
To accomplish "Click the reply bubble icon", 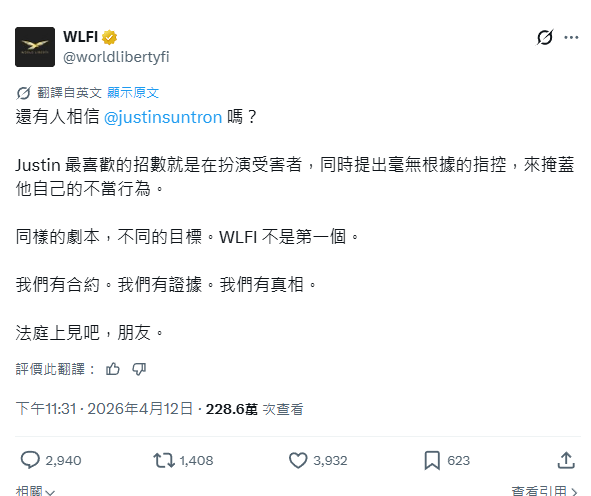I will [30, 460].
